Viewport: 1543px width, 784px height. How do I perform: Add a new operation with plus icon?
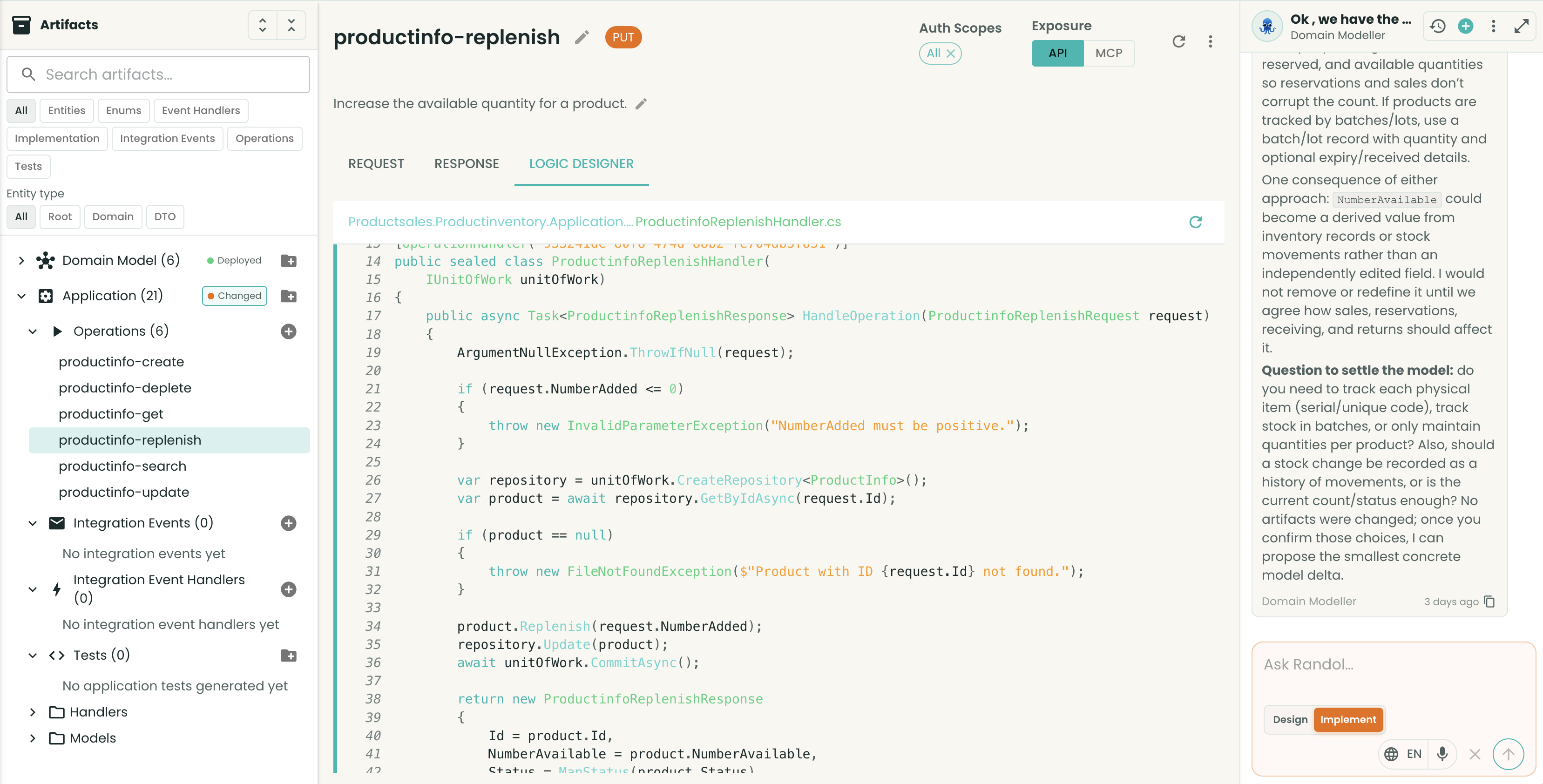click(x=289, y=331)
